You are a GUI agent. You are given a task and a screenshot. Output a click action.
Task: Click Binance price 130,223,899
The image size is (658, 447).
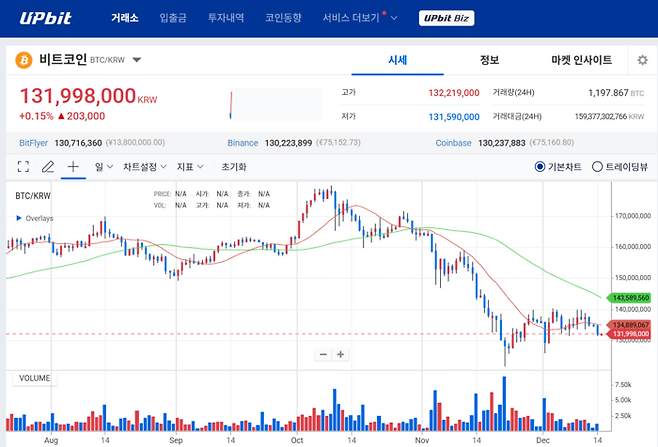(x=288, y=143)
